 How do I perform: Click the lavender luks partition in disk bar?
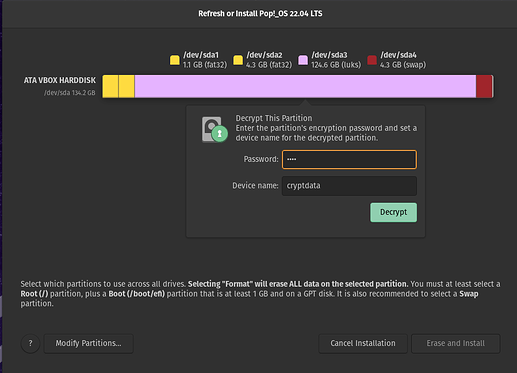pos(305,86)
